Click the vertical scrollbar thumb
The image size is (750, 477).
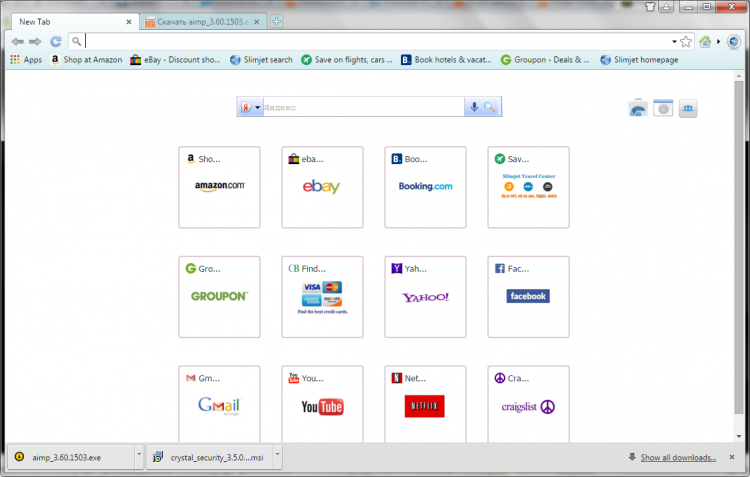pyautogui.click(x=739, y=247)
